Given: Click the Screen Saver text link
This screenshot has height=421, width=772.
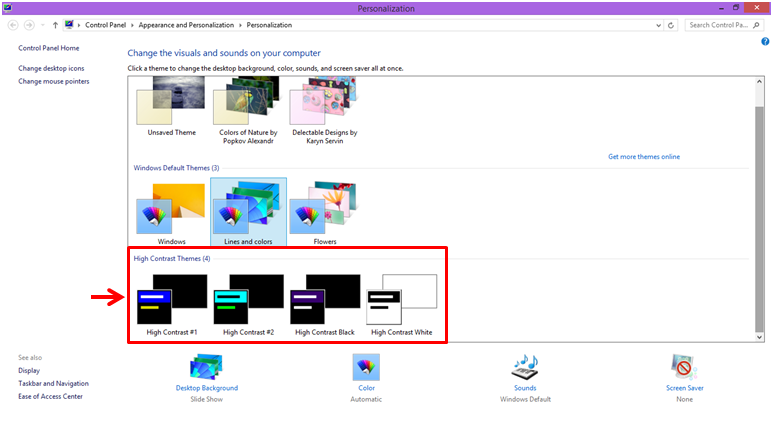Looking at the screenshot, I should pyautogui.click(x=685, y=388).
